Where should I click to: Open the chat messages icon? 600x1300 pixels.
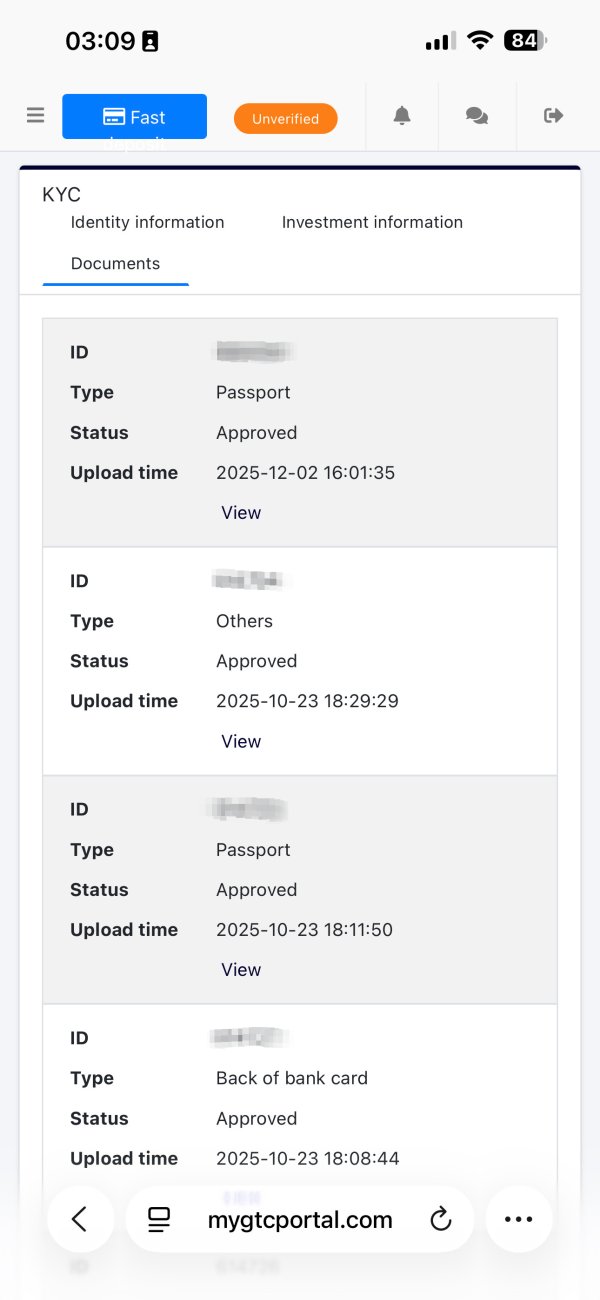click(x=477, y=116)
